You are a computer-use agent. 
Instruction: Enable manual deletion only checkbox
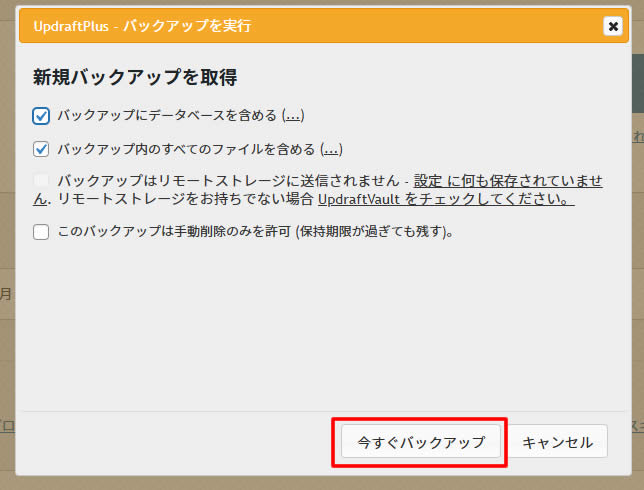click(x=41, y=232)
